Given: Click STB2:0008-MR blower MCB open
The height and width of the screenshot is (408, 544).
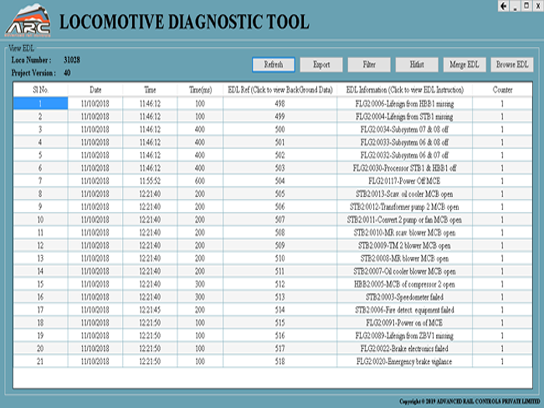Looking at the screenshot, I should click(x=405, y=258).
